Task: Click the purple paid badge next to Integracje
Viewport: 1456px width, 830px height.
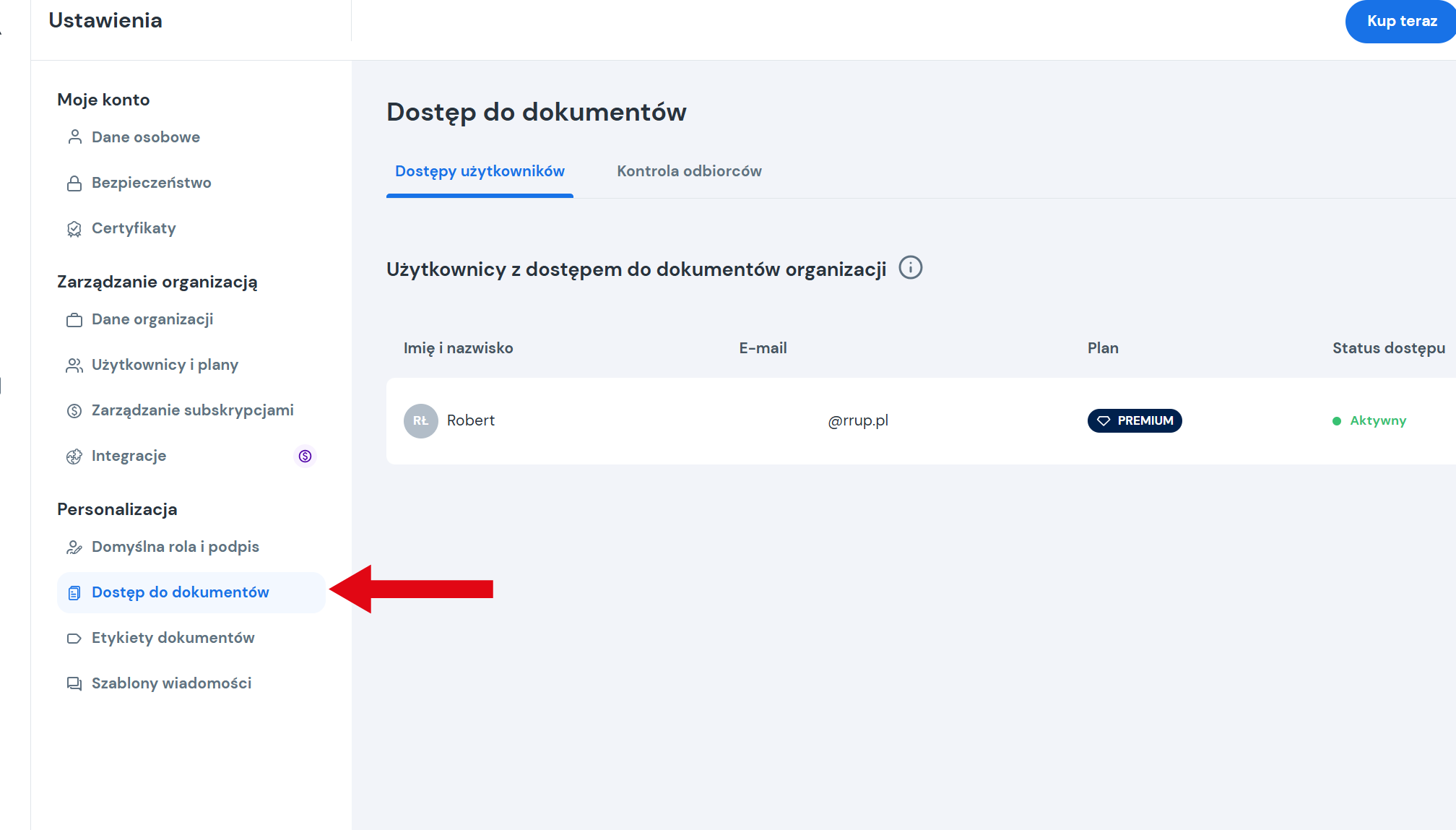Action: [x=305, y=456]
